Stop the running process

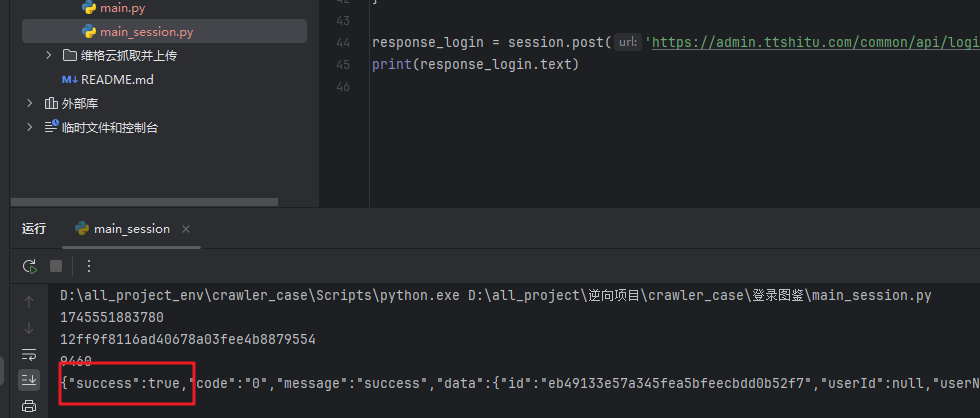tap(56, 266)
